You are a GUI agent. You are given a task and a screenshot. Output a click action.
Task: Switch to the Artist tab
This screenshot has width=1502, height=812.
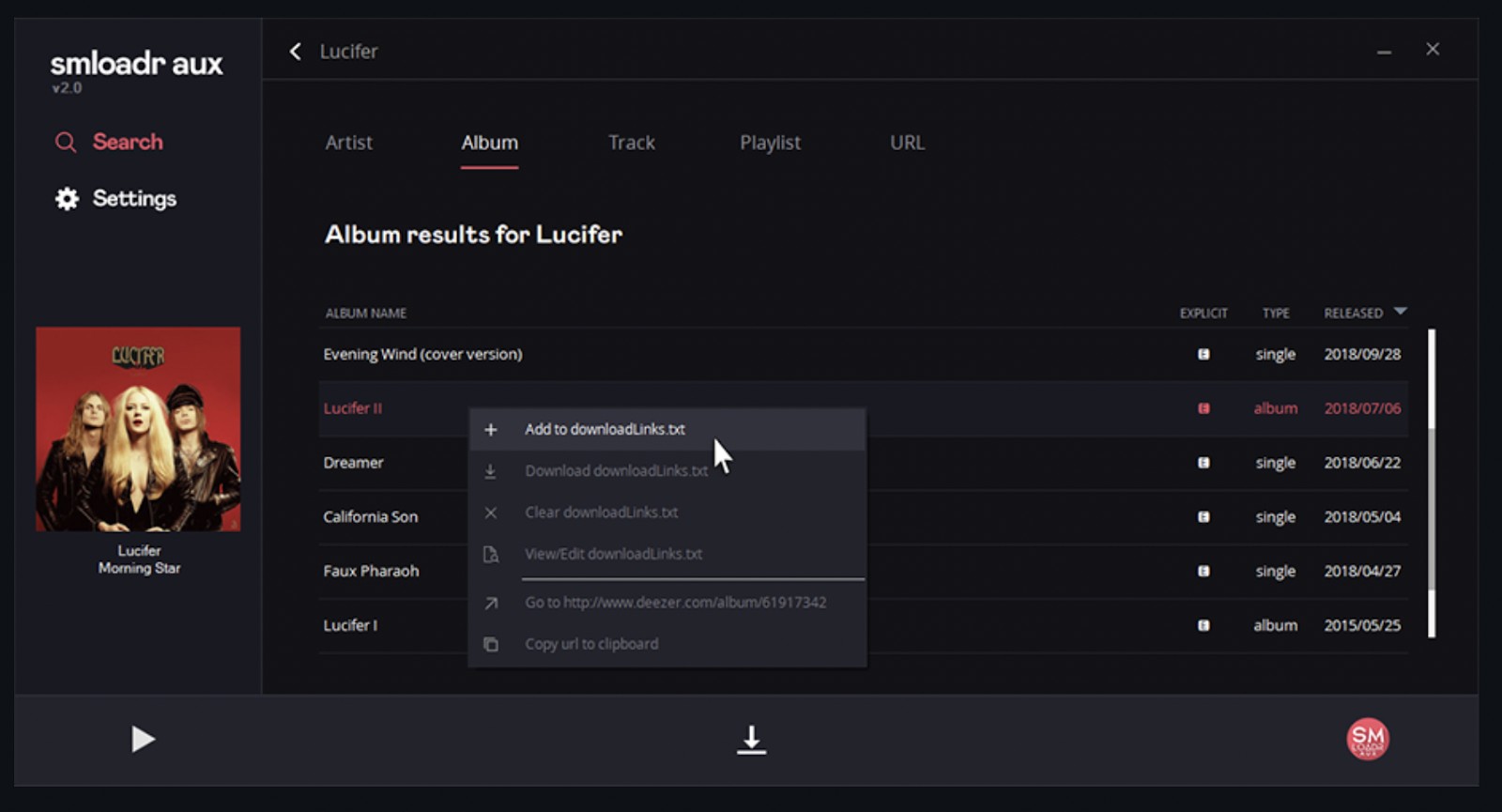pyautogui.click(x=348, y=143)
